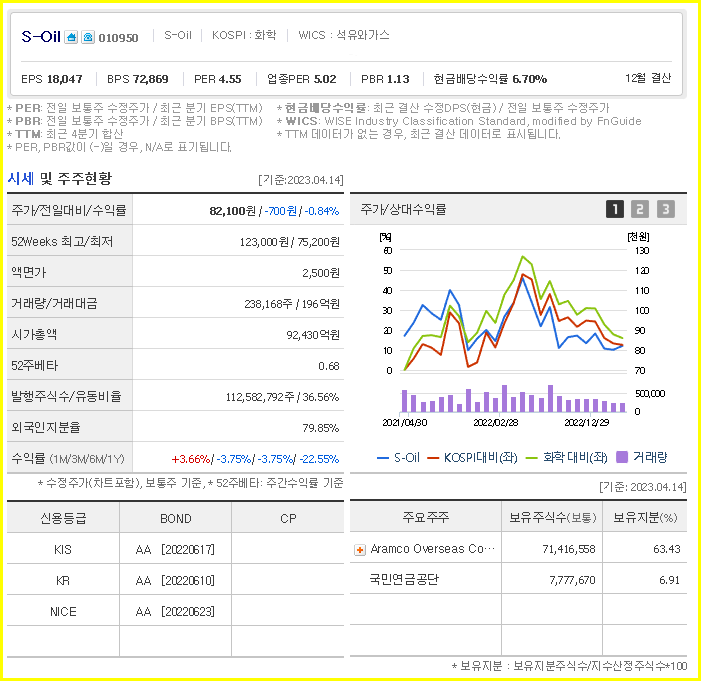Viewport: 701px width, 681px height.
Task: Click the KOSPI : 화학 classification
Action: pos(244,35)
